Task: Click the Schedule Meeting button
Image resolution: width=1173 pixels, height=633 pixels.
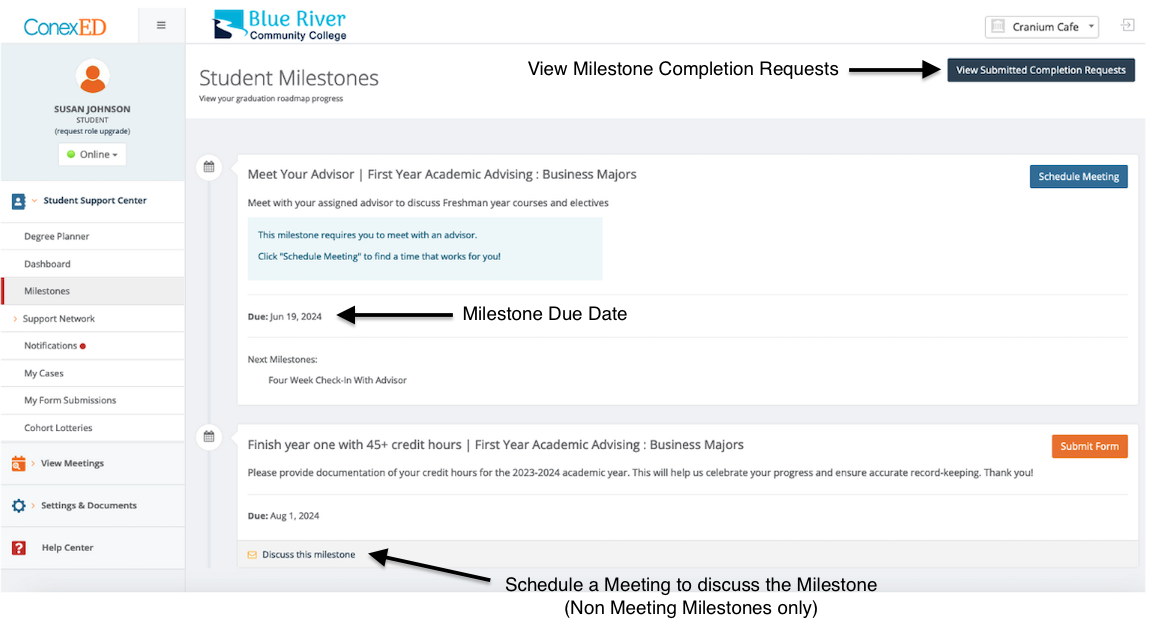Action: pyautogui.click(x=1078, y=177)
